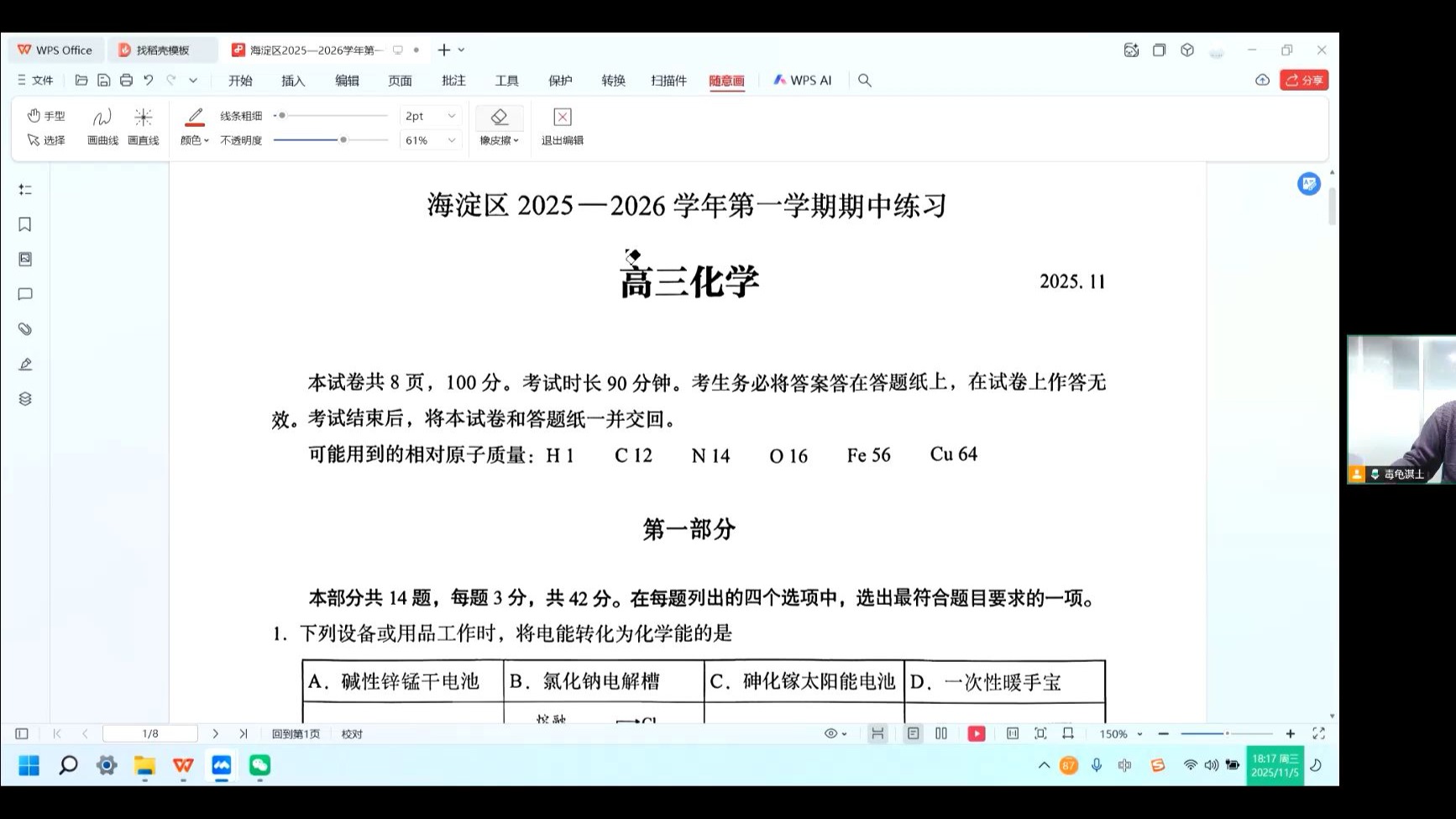Click the zoom out minus button
The height and width of the screenshot is (819, 1456).
pos(1163,734)
